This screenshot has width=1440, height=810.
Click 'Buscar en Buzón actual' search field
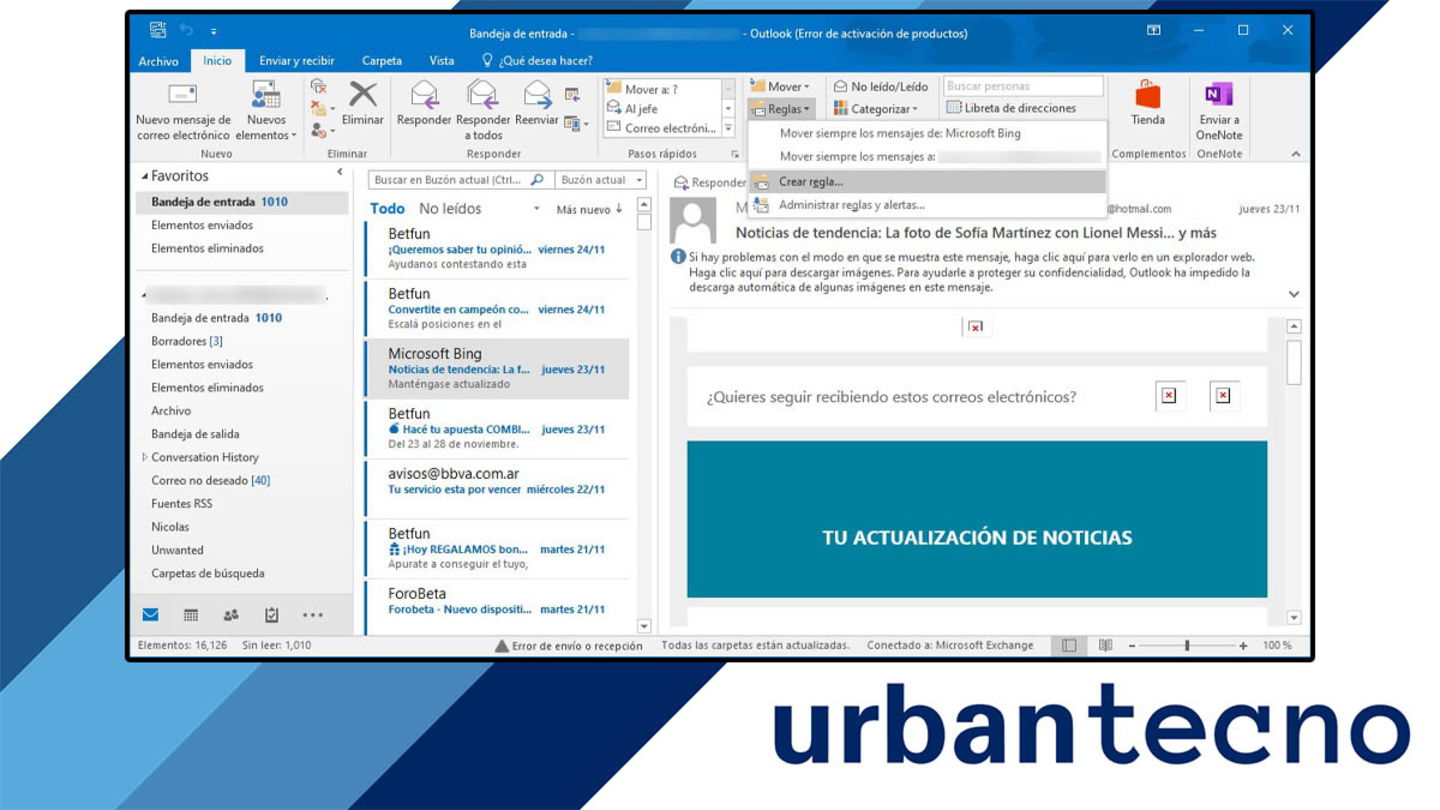[x=460, y=180]
